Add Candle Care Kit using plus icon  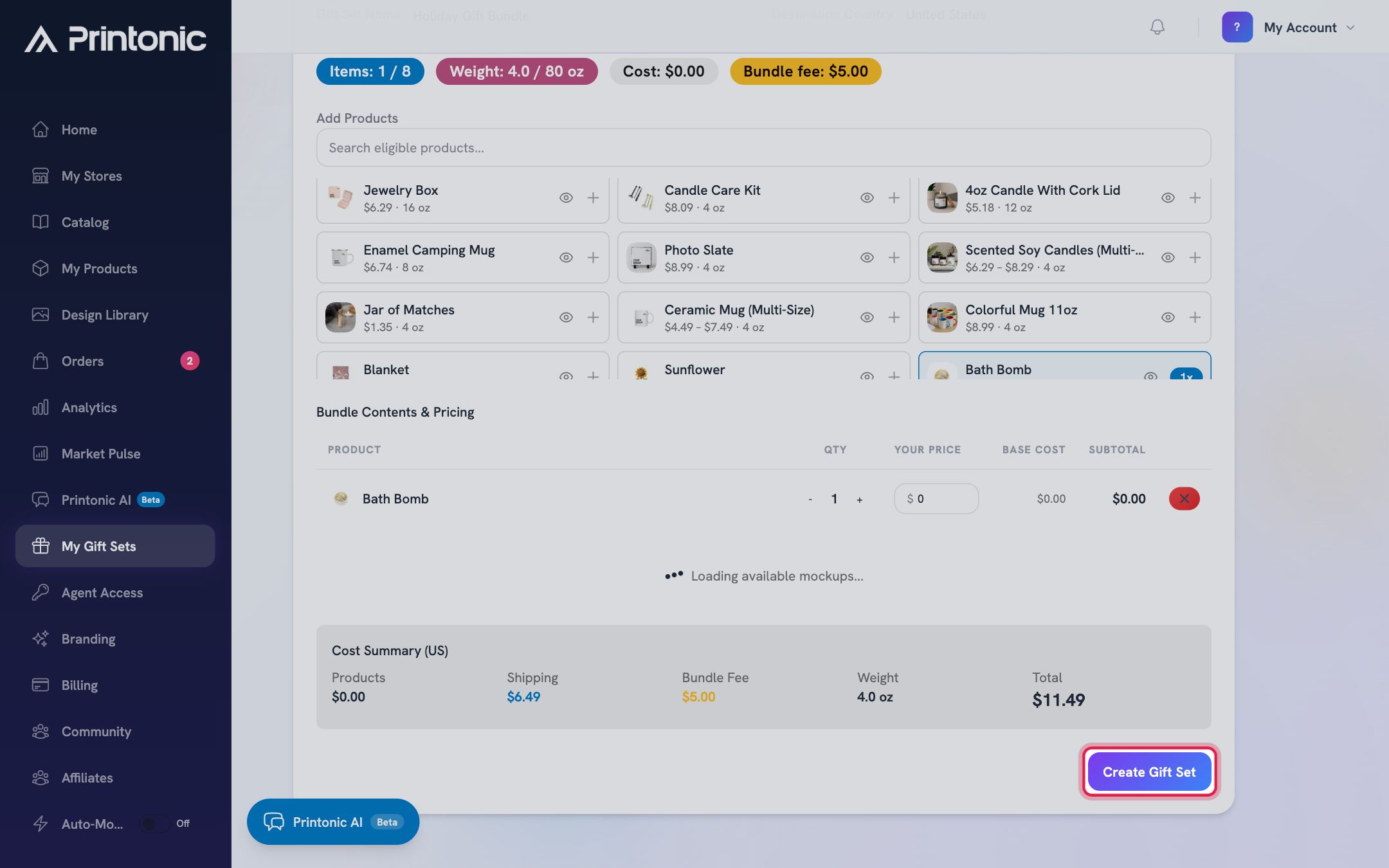coord(894,198)
